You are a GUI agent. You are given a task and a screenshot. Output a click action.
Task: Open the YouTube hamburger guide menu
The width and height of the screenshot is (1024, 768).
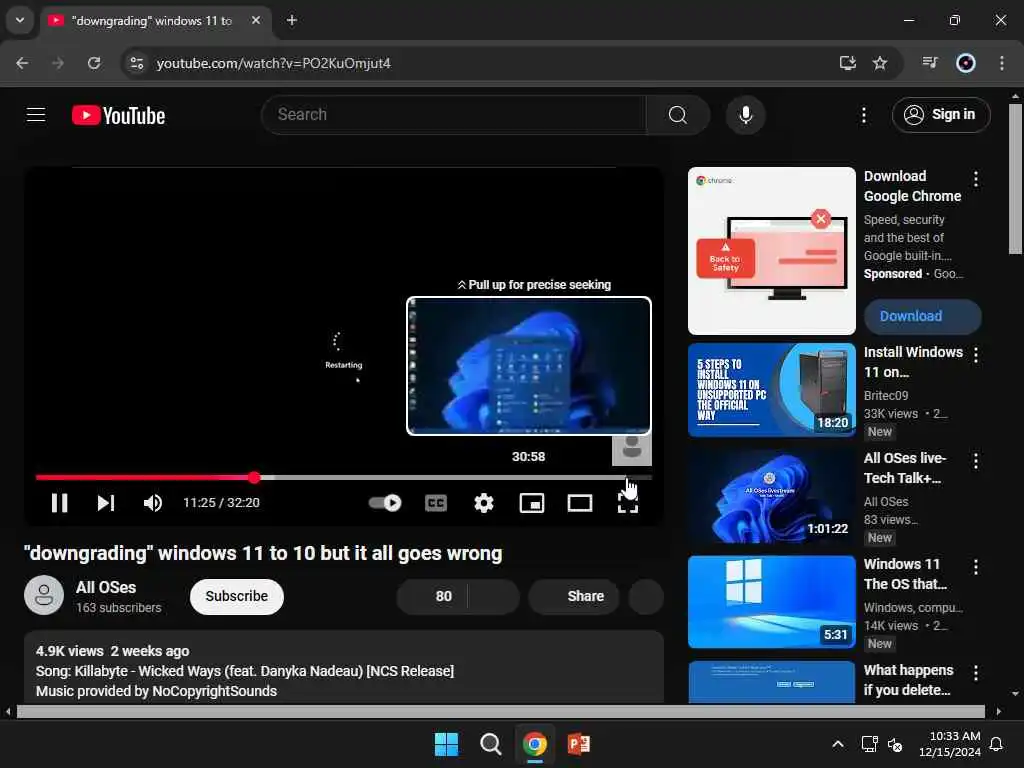pyautogui.click(x=36, y=115)
